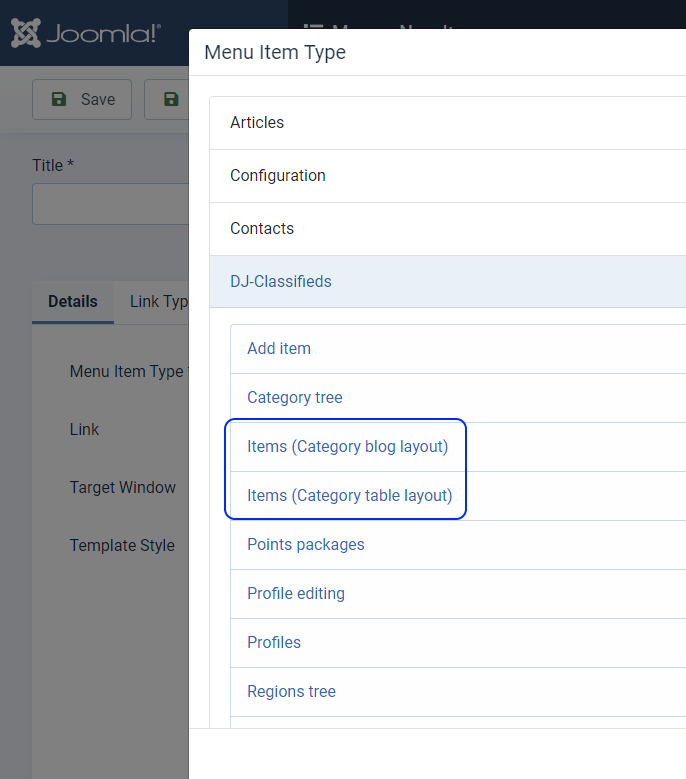Choose the Profiles menu type
This screenshot has height=779, width=686.
(x=458, y=643)
